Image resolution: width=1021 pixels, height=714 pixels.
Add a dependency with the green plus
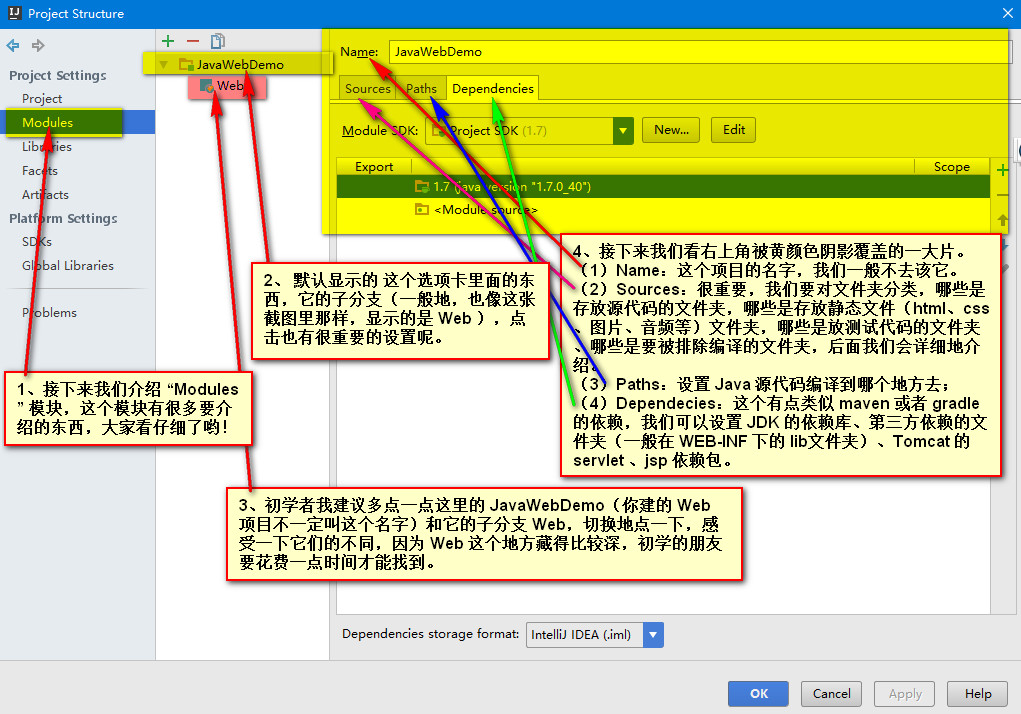pos(1003,171)
